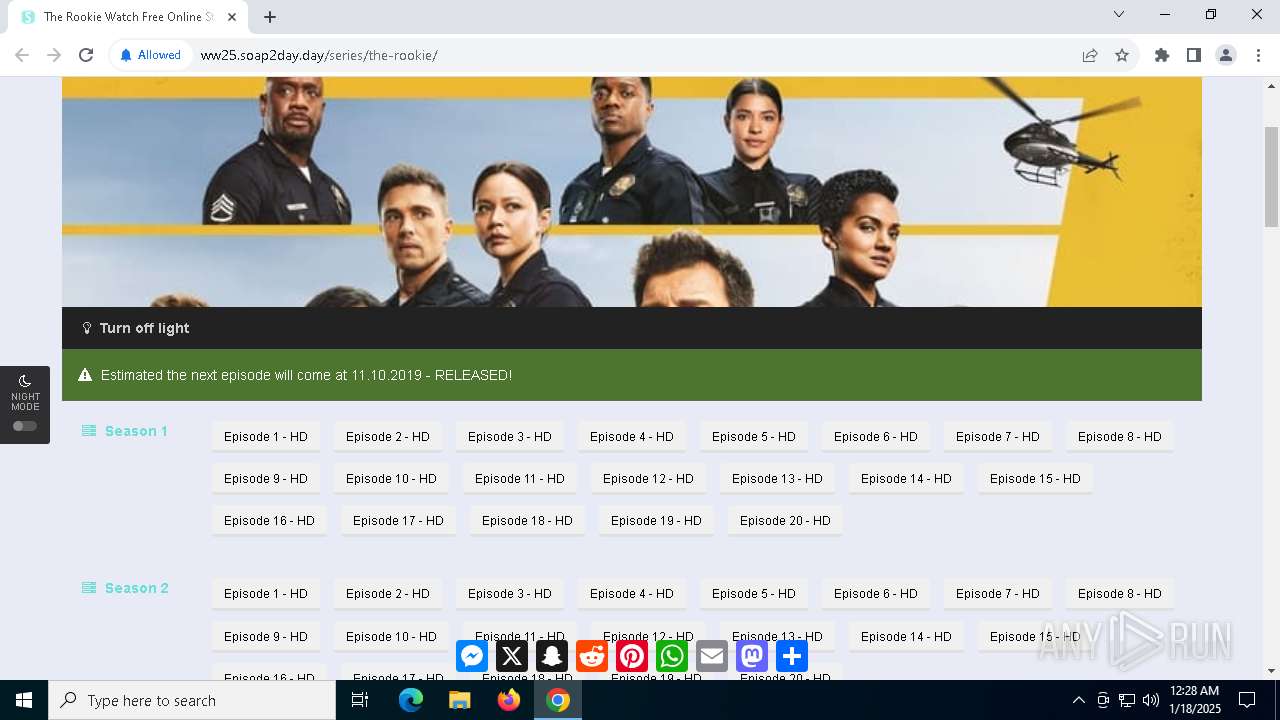Share to Mastodon icon
This screenshot has height=720, width=1280.
click(x=752, y=656)
